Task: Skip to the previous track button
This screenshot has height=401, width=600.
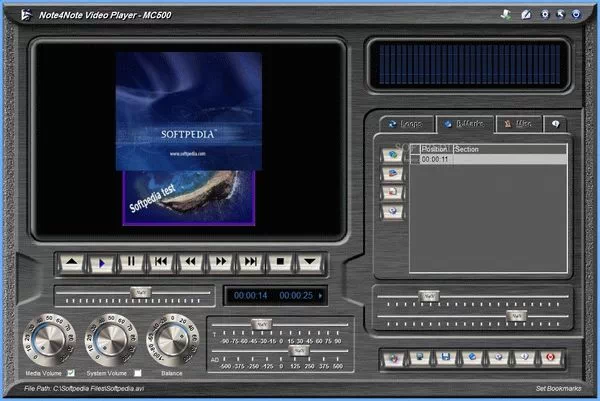Action: (160, 262)
